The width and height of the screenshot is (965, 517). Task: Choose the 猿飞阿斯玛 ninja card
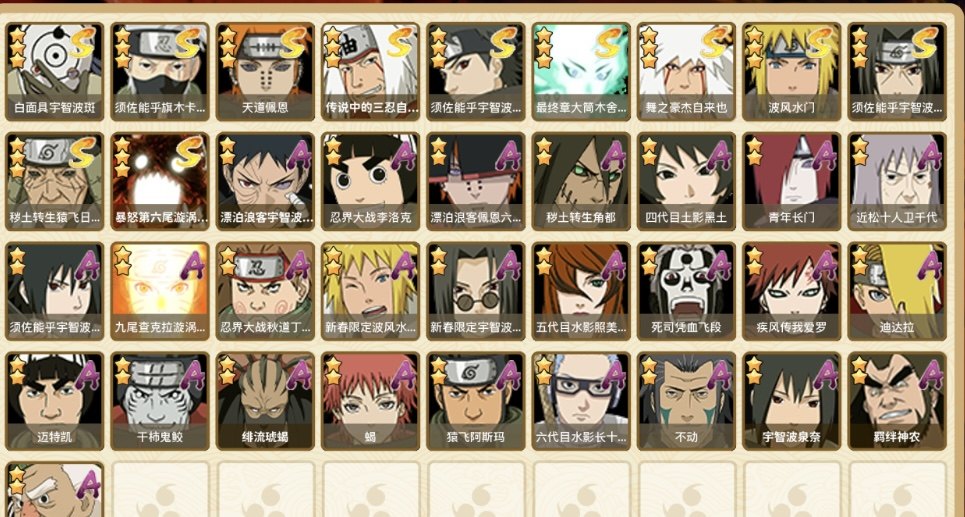pyautogui.click(x=476, y=401)
